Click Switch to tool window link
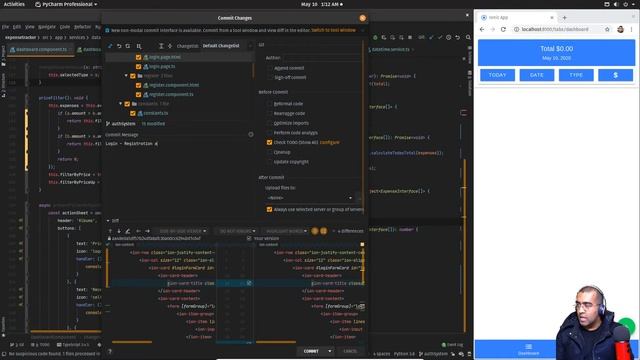This screenshot has height=360, width=640. tap(333, 30)
